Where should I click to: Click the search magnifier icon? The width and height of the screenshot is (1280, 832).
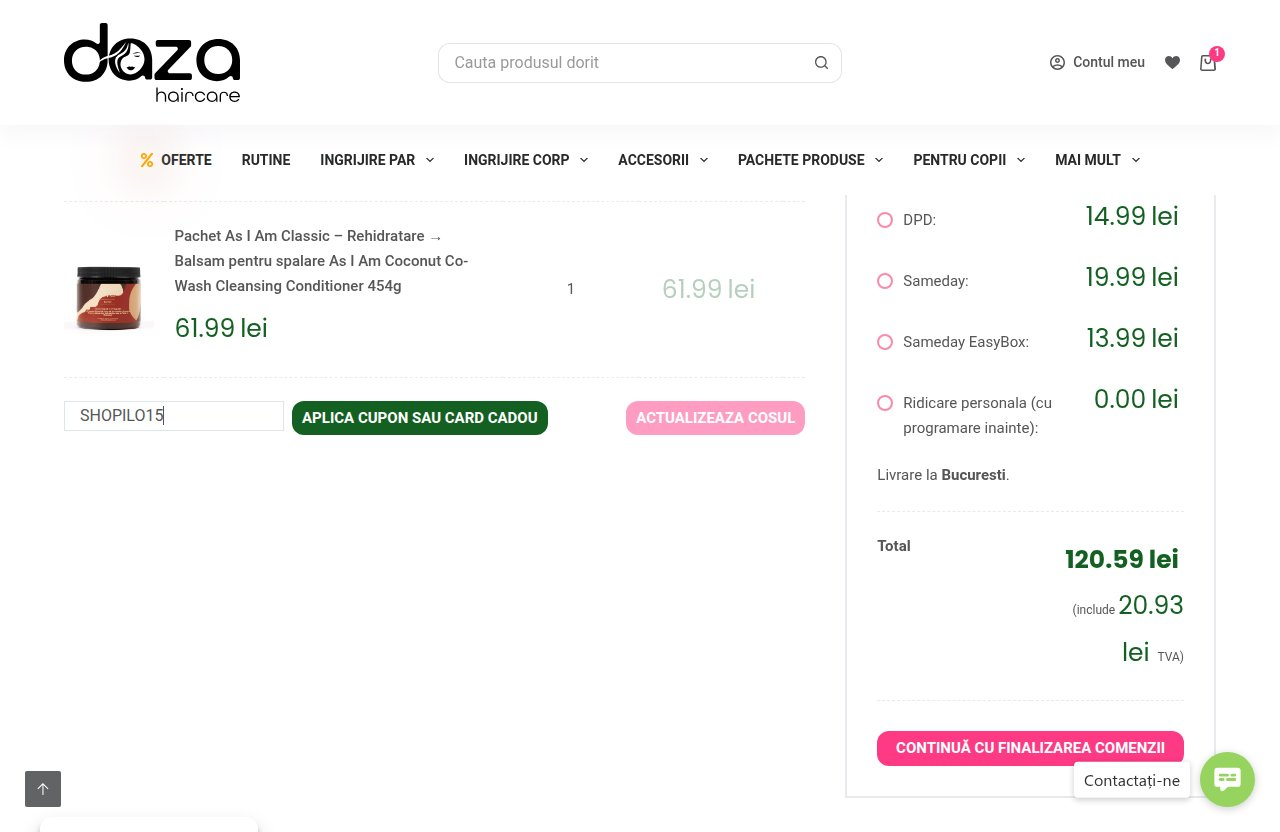click(821, 63)
